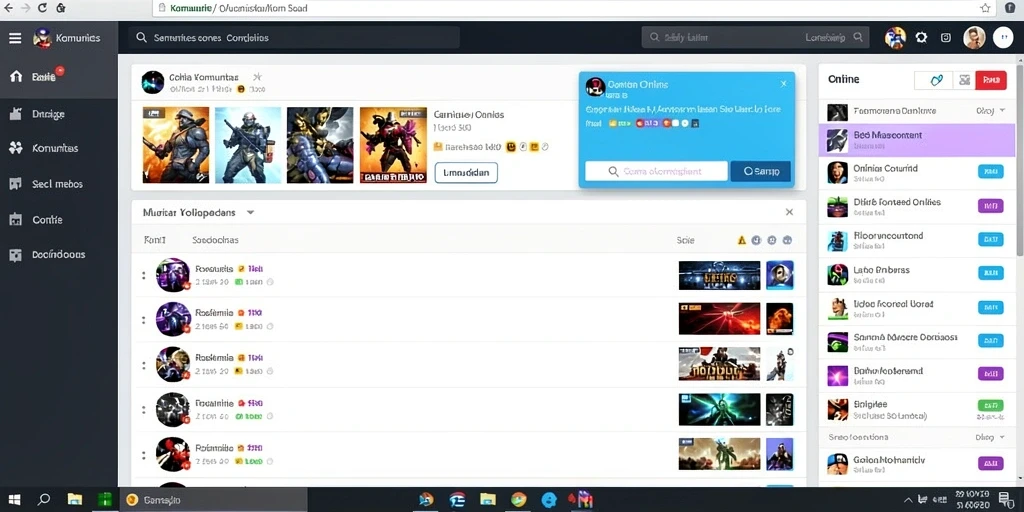Select the purple highlighted Bed Mascontent row
The image size is (1024, 512).
(x=917, y=140)
